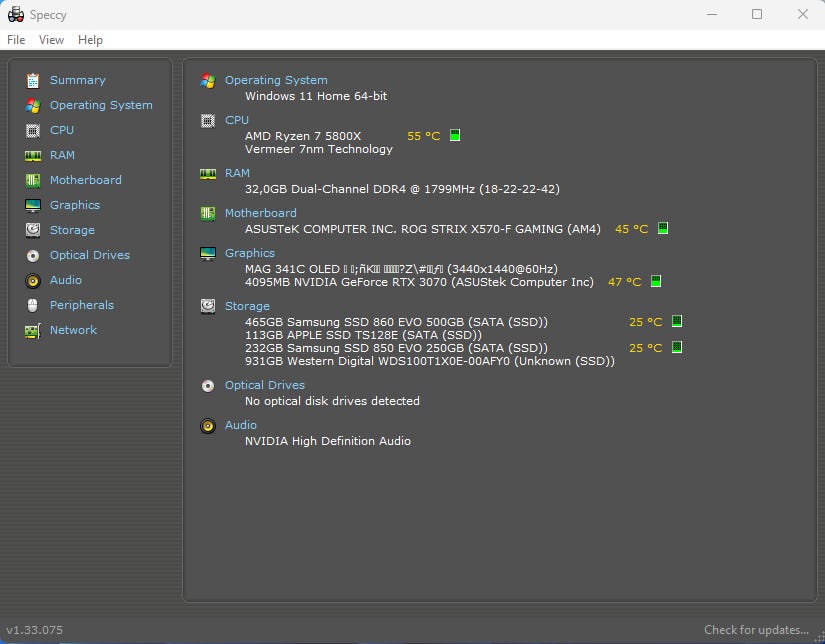Screen dimensions: 825x644
Task: Click the Operating System flag icon in sidebar
Action: (33, 106)
